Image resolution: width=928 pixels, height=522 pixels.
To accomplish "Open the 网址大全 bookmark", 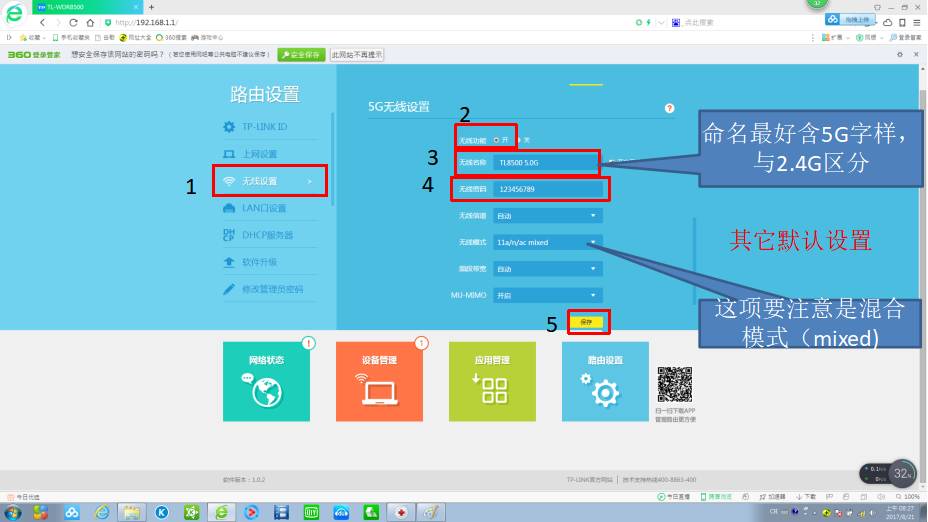I will (x=136, y=38).
